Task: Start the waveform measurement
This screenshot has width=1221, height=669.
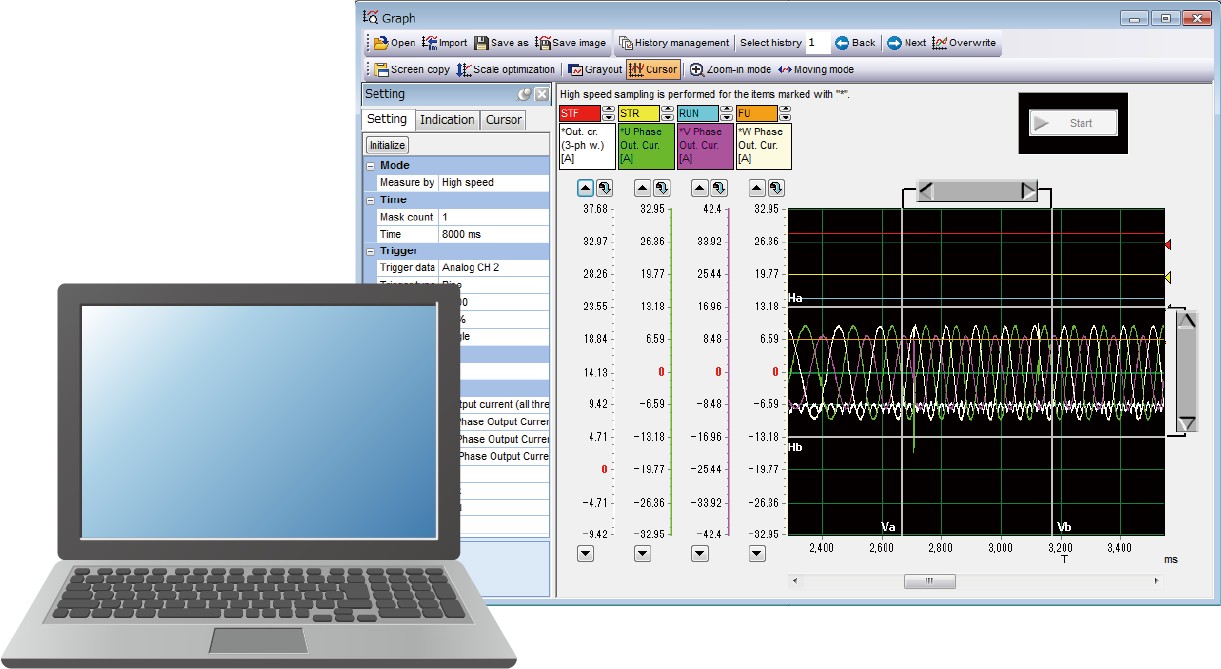Action: tap(1072, 123)
